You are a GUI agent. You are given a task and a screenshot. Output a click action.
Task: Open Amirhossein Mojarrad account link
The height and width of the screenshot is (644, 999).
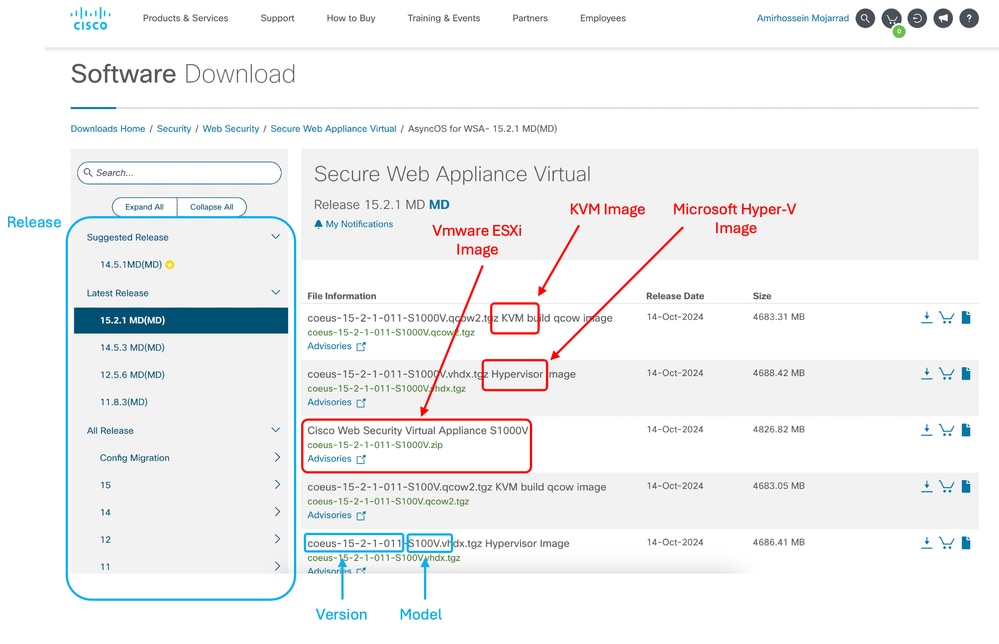803,18
